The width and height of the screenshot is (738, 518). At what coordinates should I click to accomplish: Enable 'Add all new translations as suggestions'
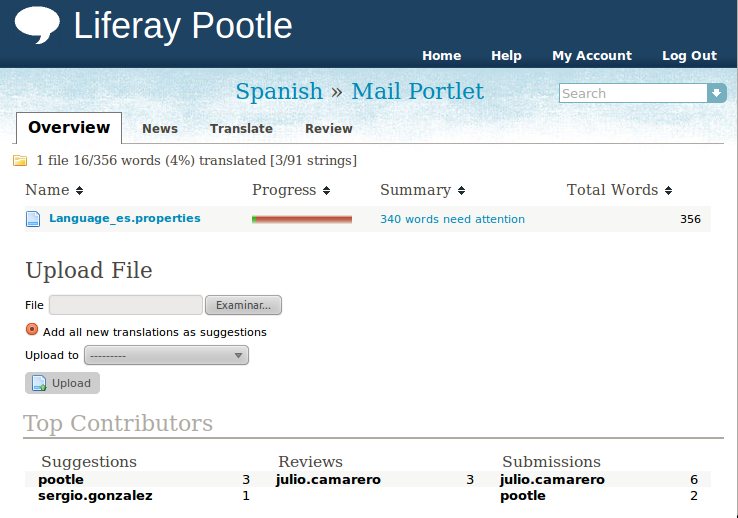click(x=32, y=330)
